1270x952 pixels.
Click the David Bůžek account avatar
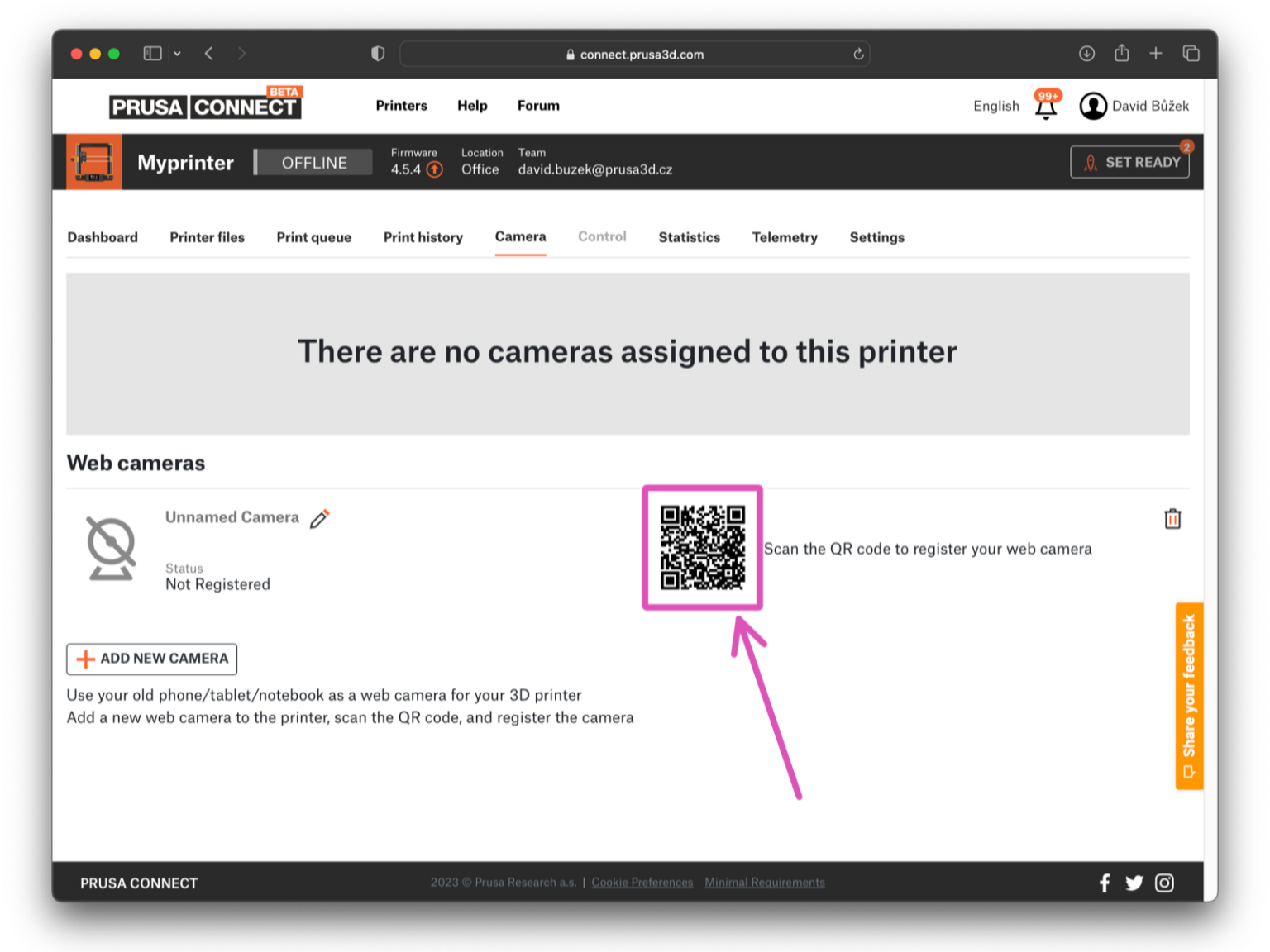pos(1093,106)
